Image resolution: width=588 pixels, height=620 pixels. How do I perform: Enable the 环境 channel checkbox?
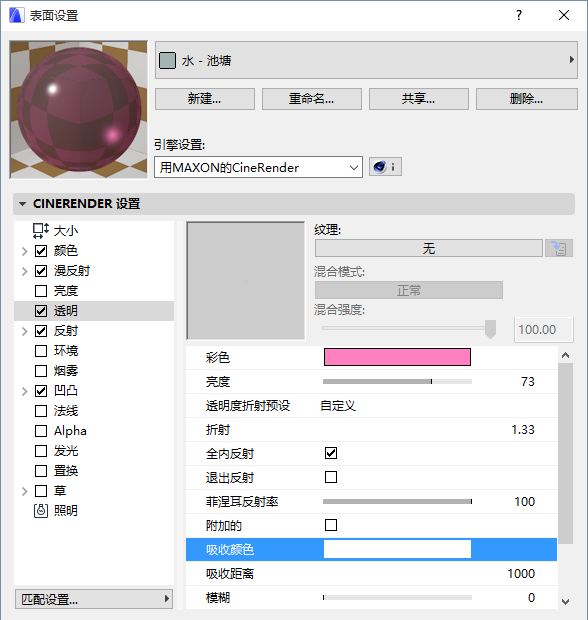pos(41,351)
